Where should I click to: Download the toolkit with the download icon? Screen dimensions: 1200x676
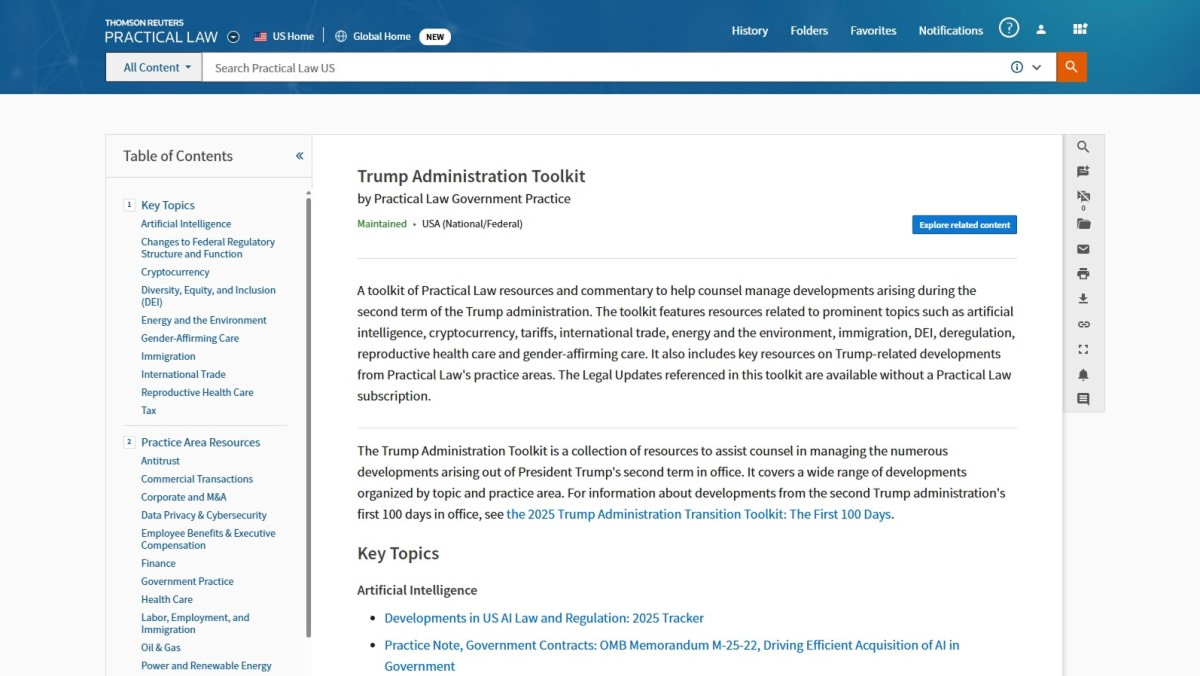click(x=1083, y=299)
